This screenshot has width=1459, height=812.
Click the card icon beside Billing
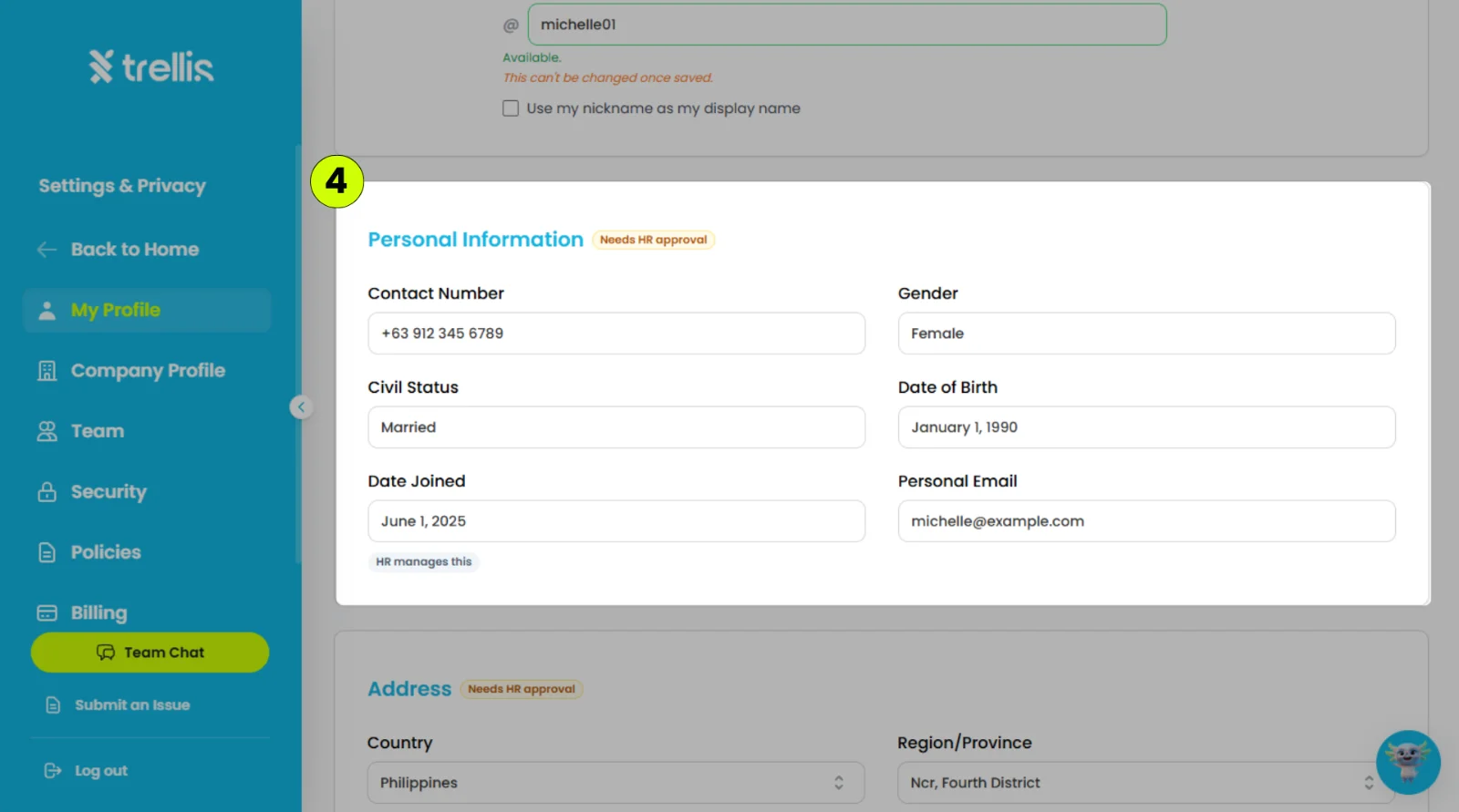point(47,613)
